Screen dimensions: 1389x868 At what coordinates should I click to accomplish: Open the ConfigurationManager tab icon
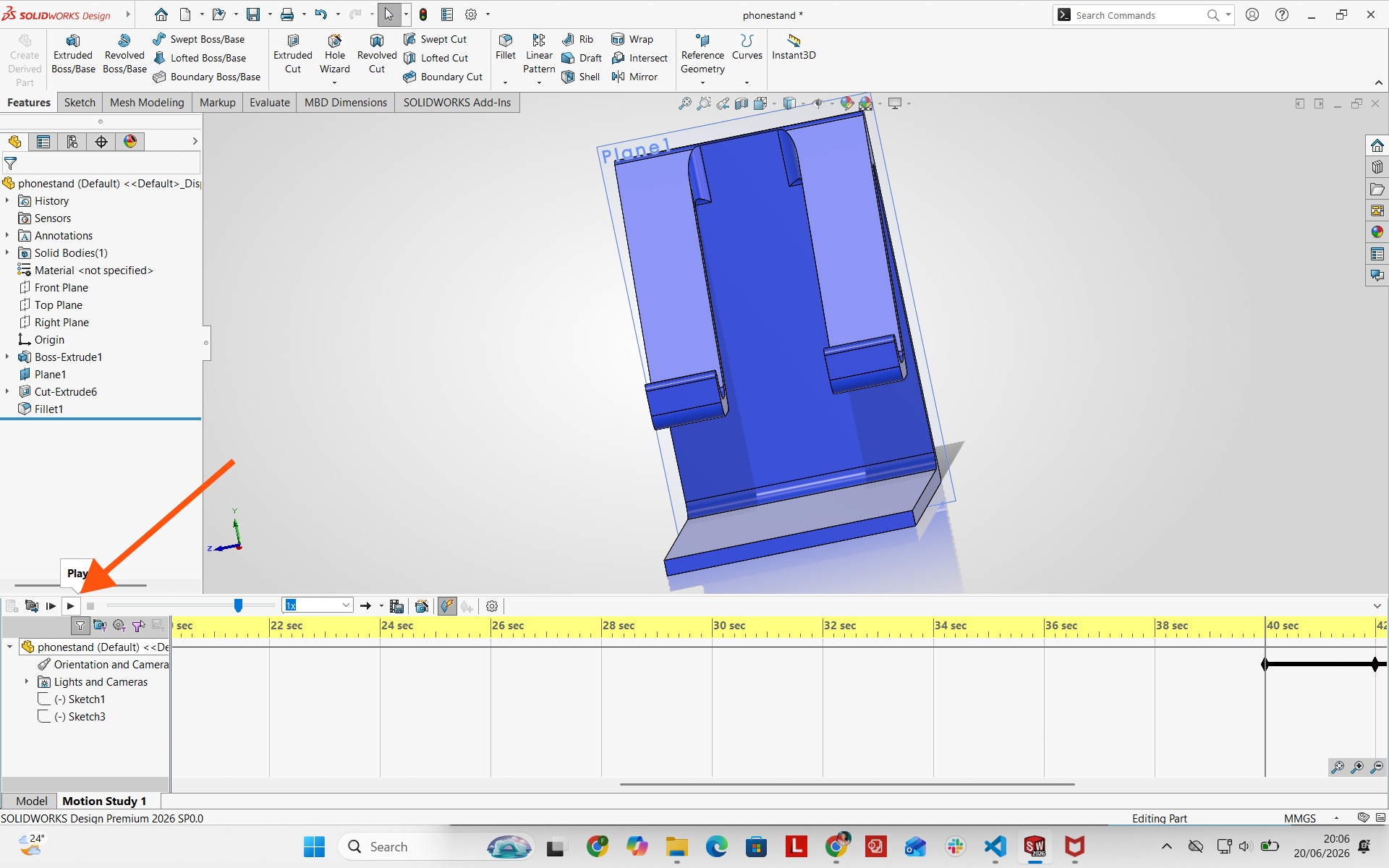(x=72, y=142)
